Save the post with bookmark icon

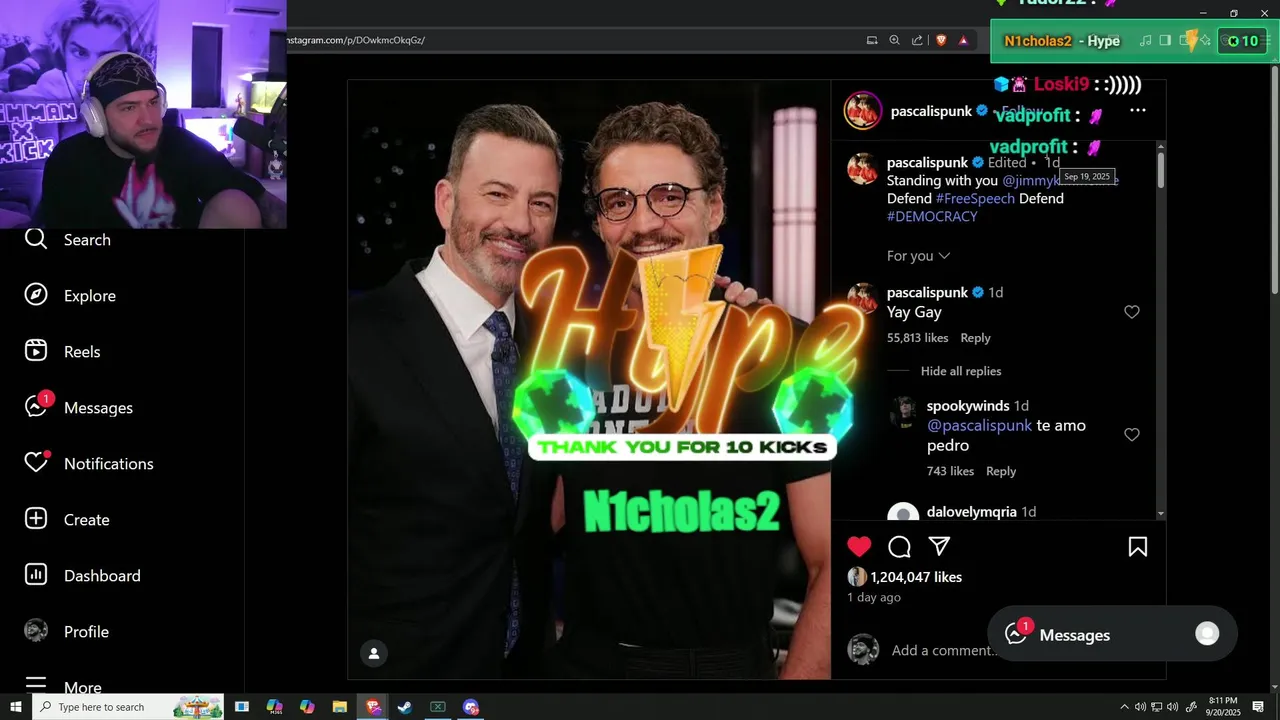pyautogui.click(x=1138, y=546)
